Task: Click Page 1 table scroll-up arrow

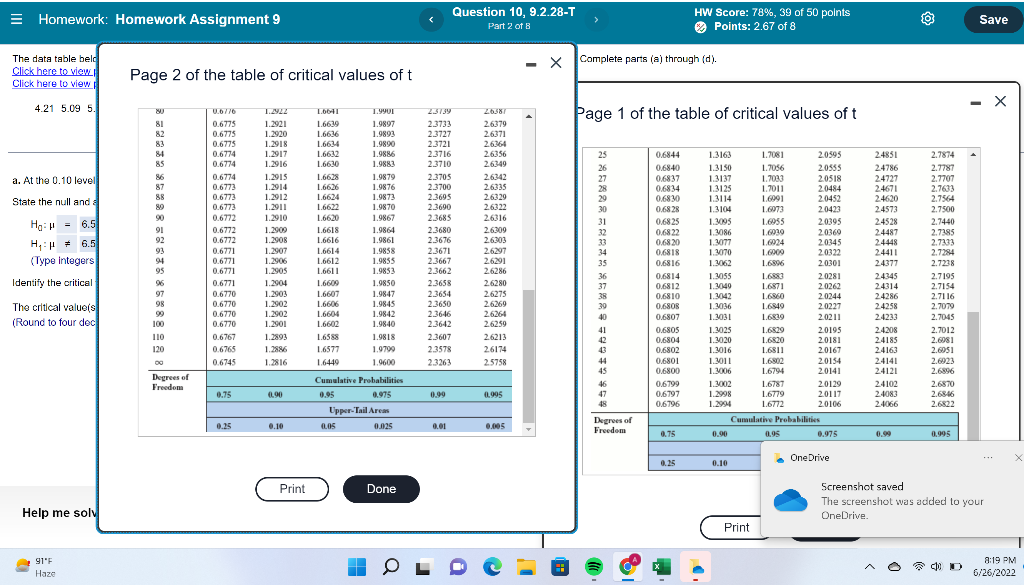Action: pyautogui.click(x=973, y=155)
